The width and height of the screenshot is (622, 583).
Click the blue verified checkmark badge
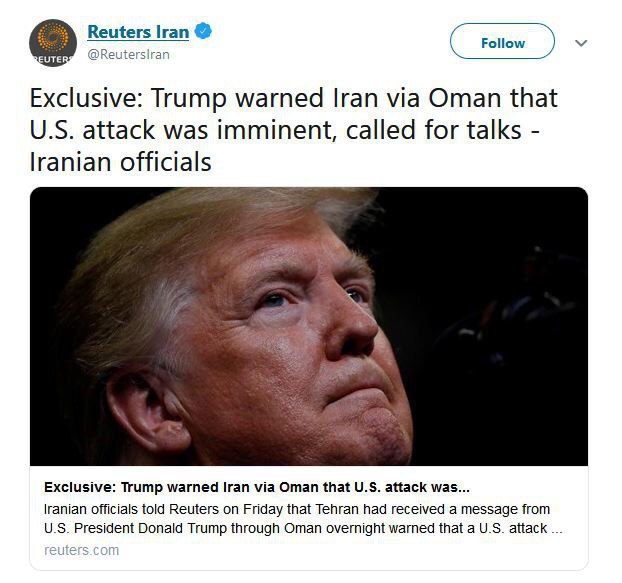click(x=203, y=31)
